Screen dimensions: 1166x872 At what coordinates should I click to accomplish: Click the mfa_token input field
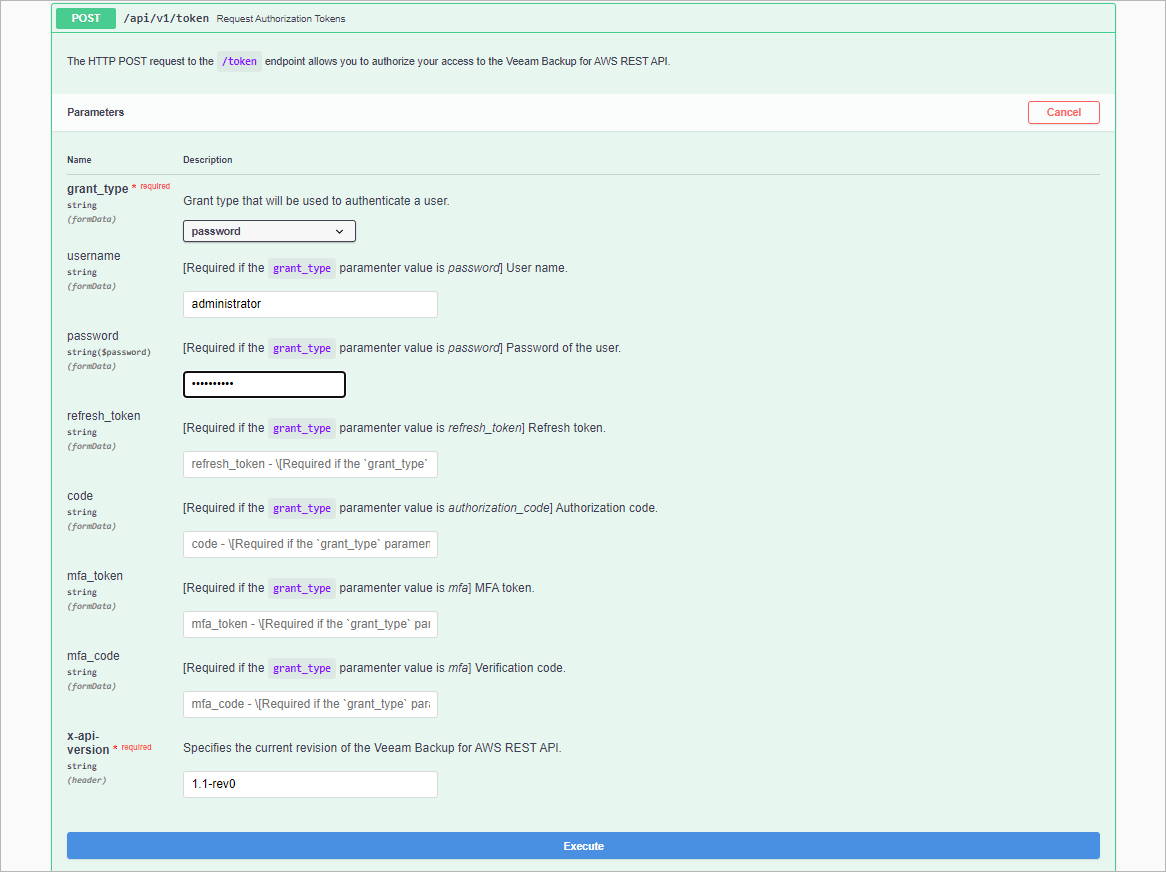[x=310, y=624]
